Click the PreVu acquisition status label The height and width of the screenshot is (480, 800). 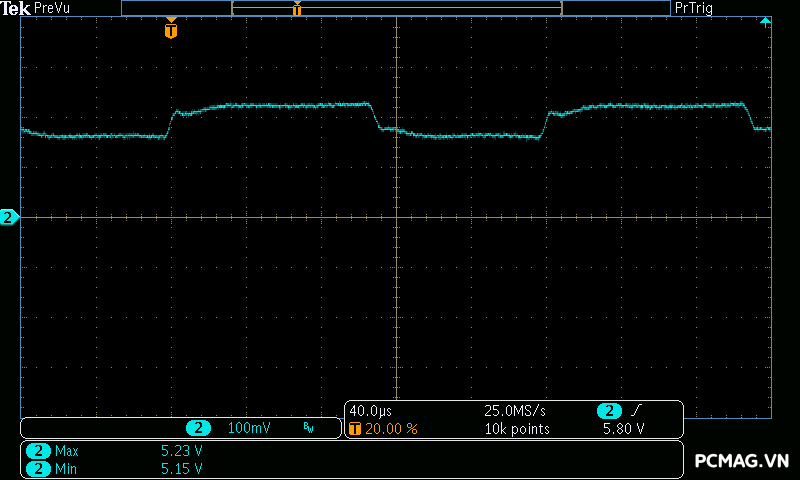52,8
